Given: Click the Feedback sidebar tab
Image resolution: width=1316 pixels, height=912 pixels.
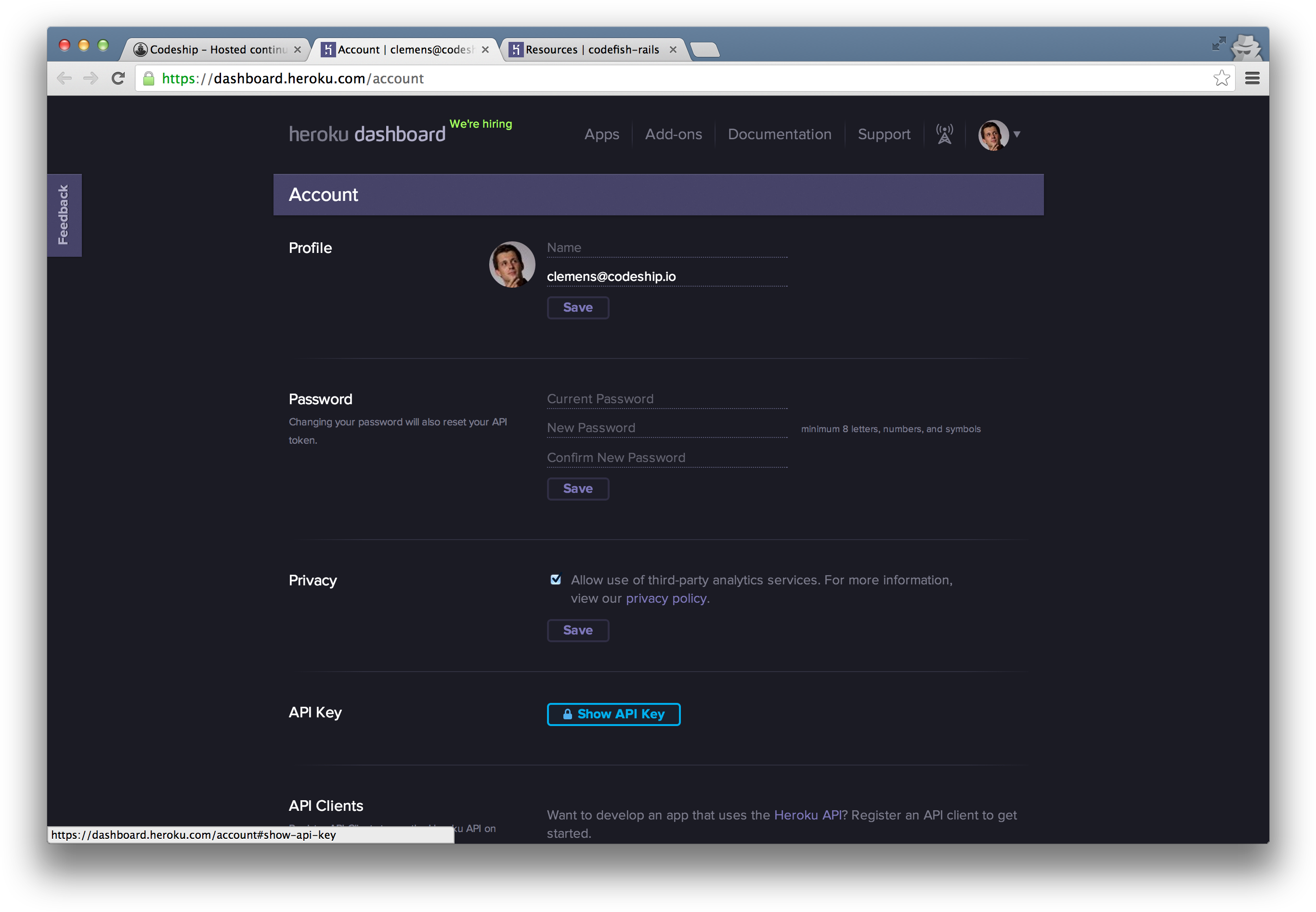Looking at the screenshot, I should (64, 215).
